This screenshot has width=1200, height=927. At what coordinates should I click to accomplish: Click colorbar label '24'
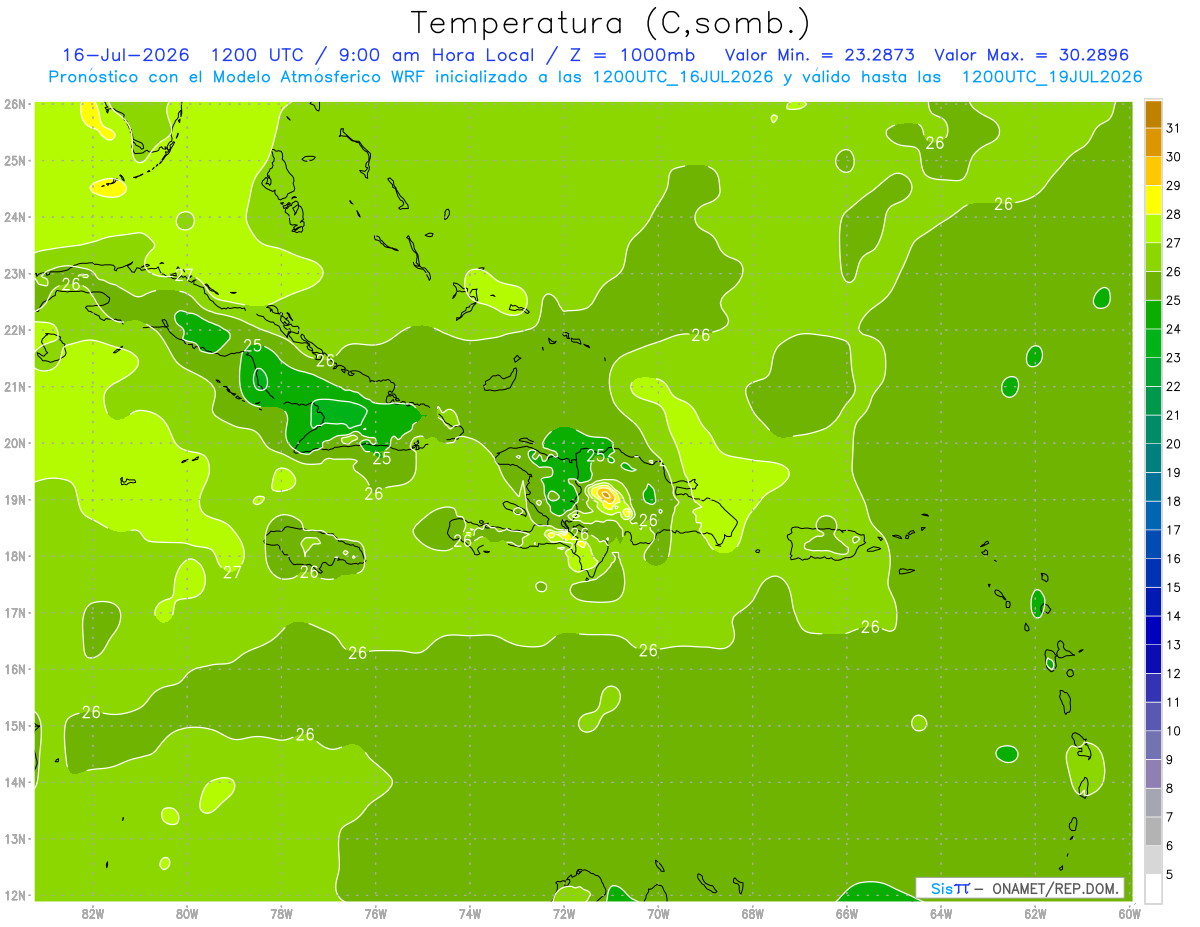[x=1174, y=329]
